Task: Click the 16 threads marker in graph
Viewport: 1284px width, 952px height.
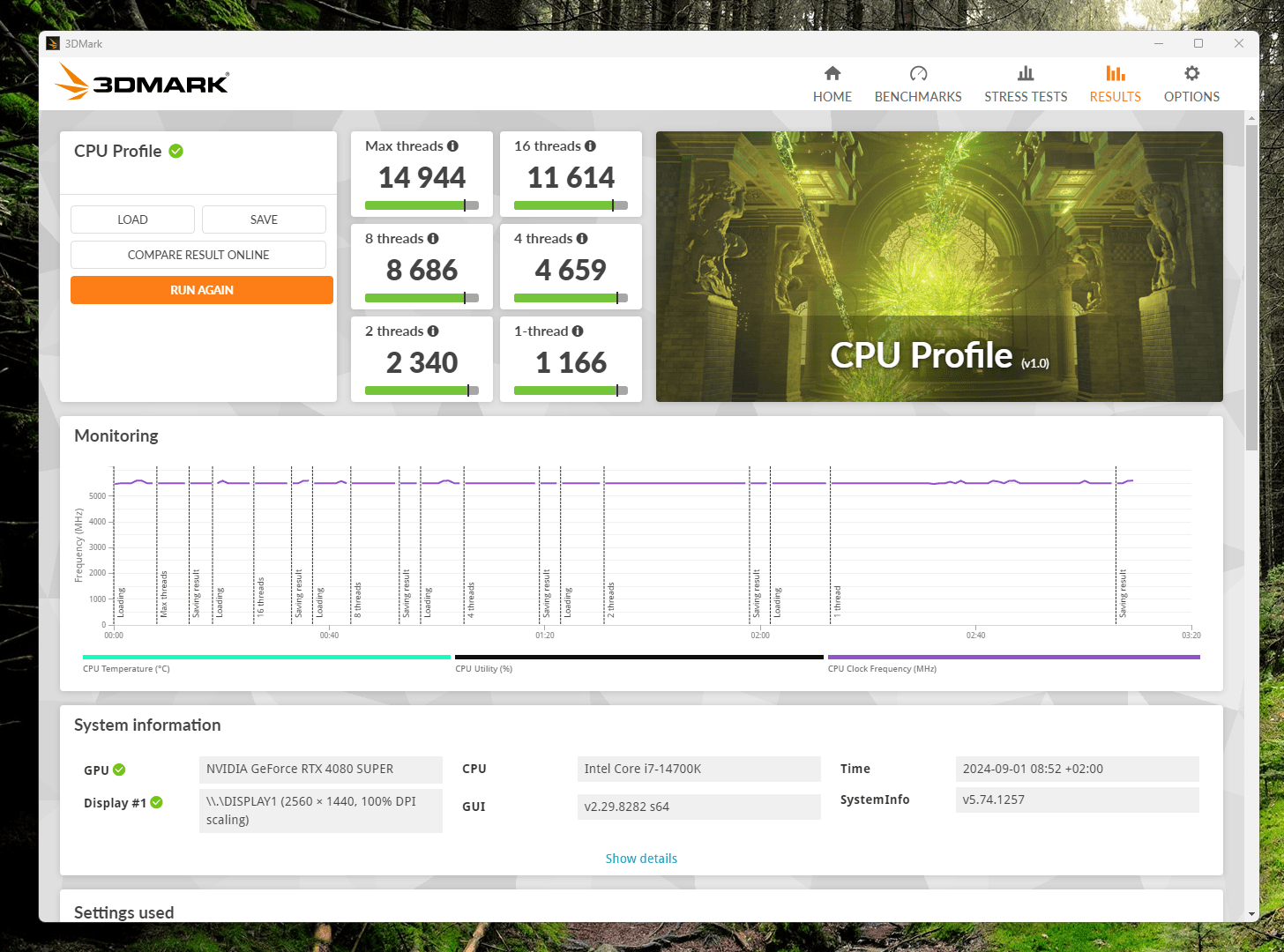Action: point(261,597)
